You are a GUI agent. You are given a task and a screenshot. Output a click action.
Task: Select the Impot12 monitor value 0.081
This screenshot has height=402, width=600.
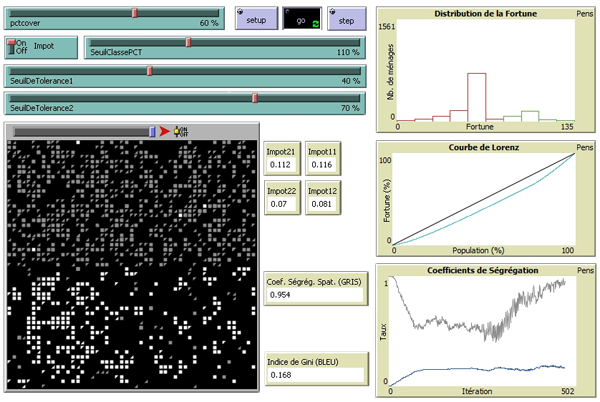(321, 204)
